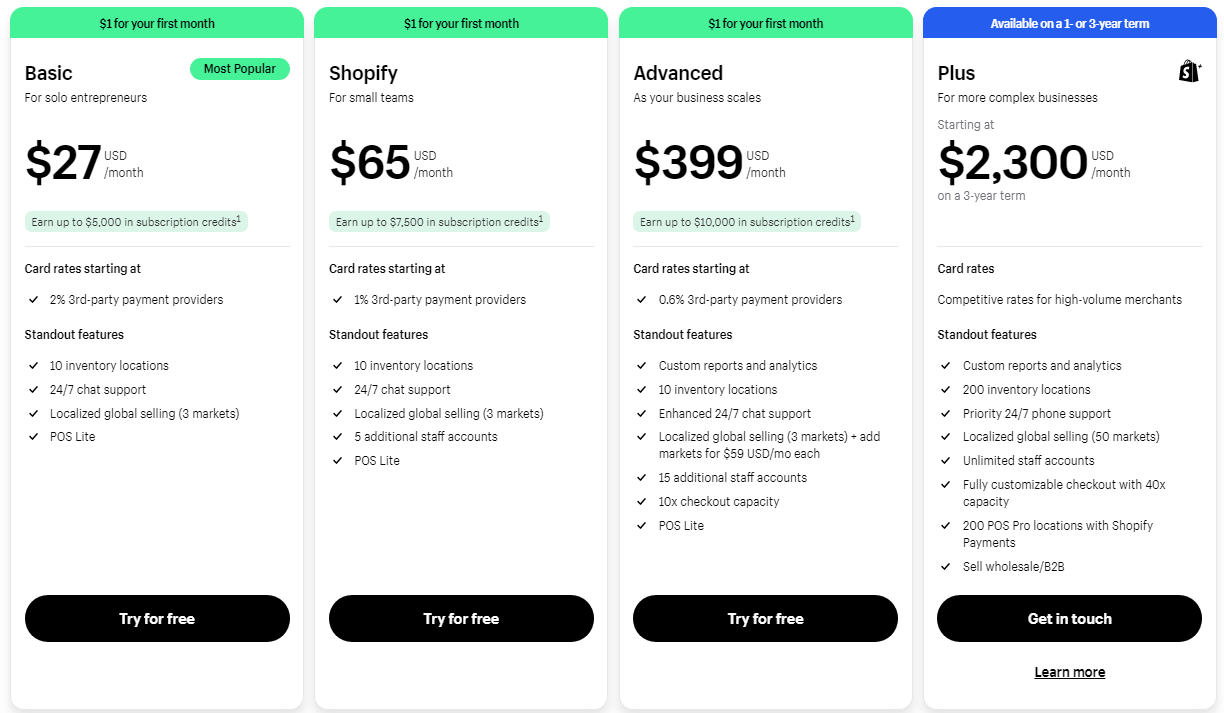
Task: Click checkmark beside 0.6% 3rd-party payment providers
Action: click(x=641, y=300)
